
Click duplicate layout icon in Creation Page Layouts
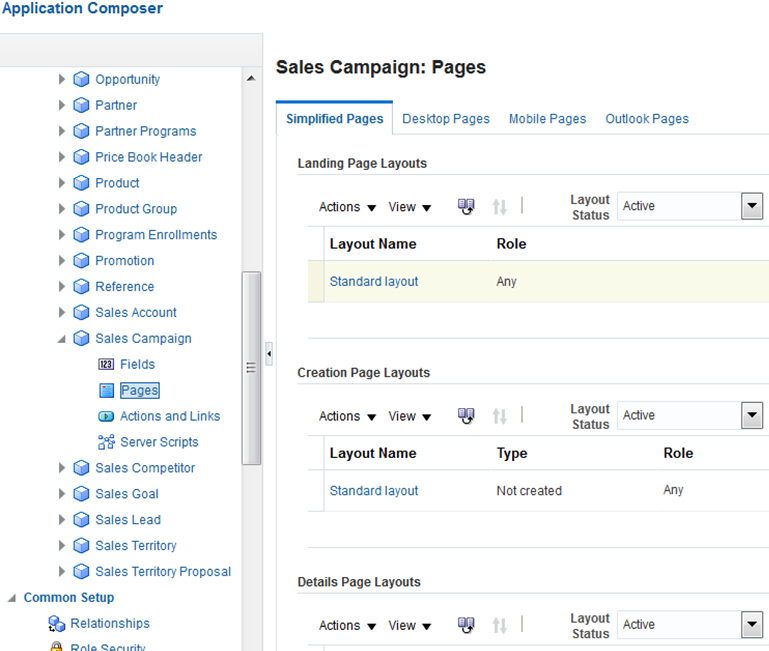[x=466, y=416]
